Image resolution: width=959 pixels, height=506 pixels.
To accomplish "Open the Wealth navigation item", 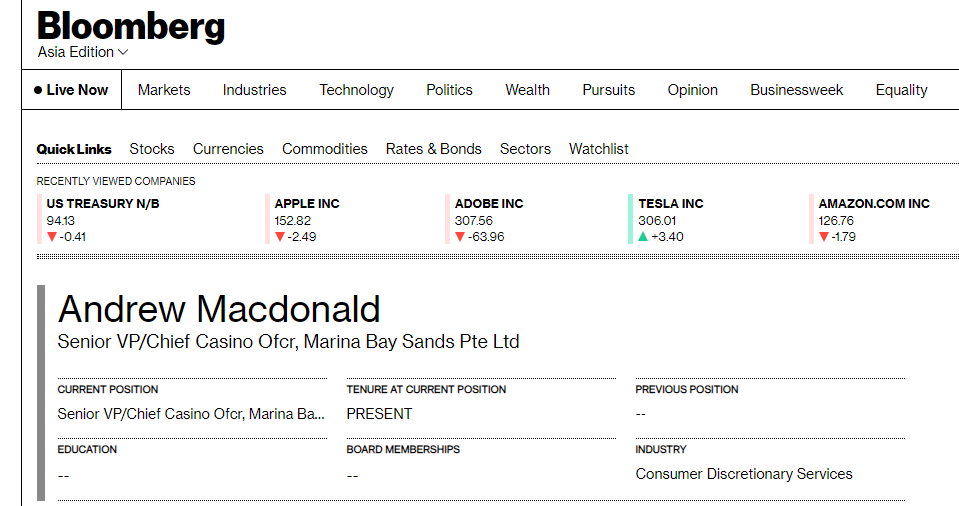I will tap(527, 90).
